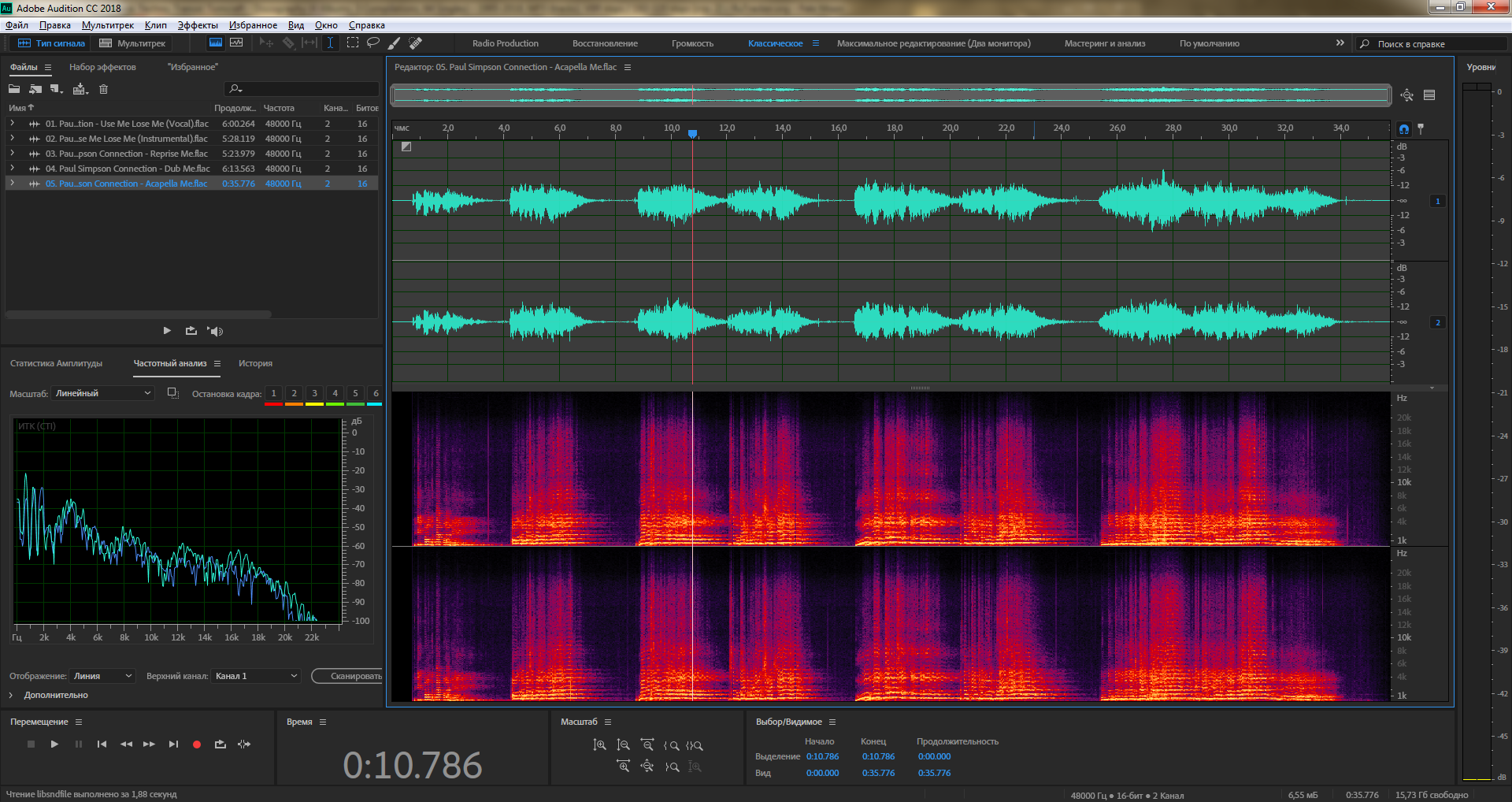The width and height of the screenshot is (1512, 802).
Task: Toggle spectral pitch display
Action: pyautogui.click(x=236, y=43)
